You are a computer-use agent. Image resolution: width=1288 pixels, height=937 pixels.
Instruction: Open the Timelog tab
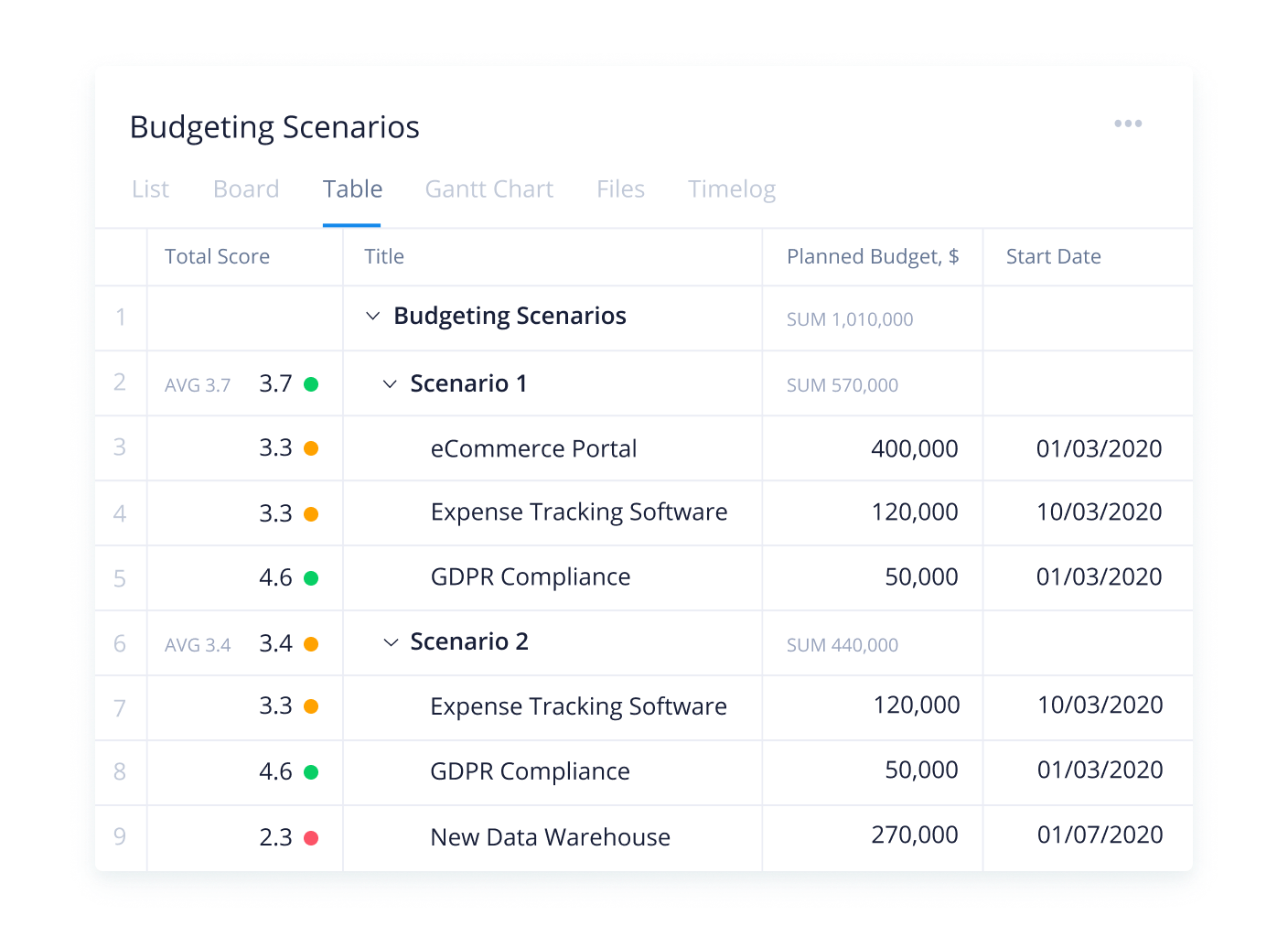point(732,189)
